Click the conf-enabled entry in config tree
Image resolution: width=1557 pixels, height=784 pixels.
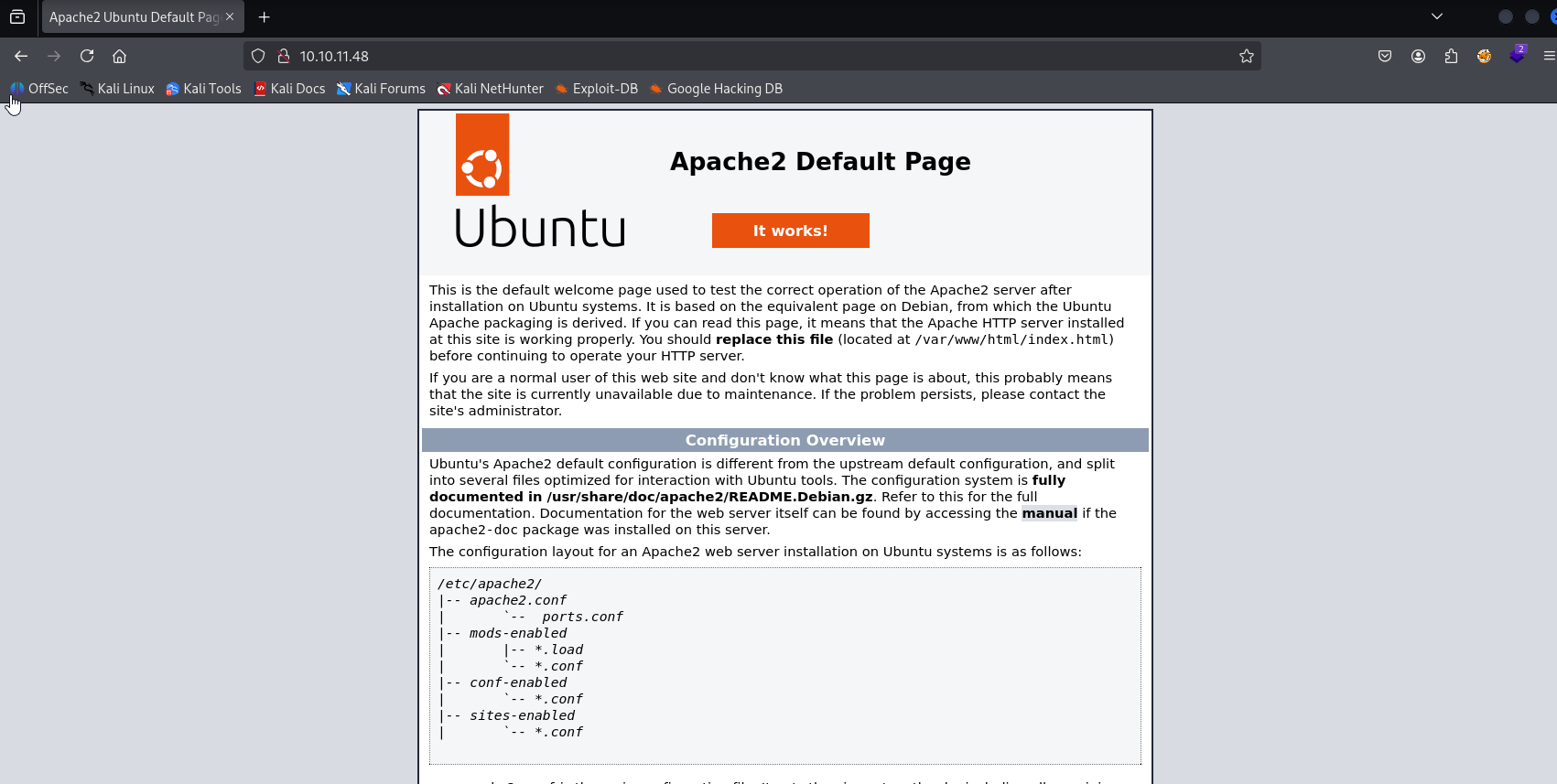pyautogui.click(x=518, y=682)
